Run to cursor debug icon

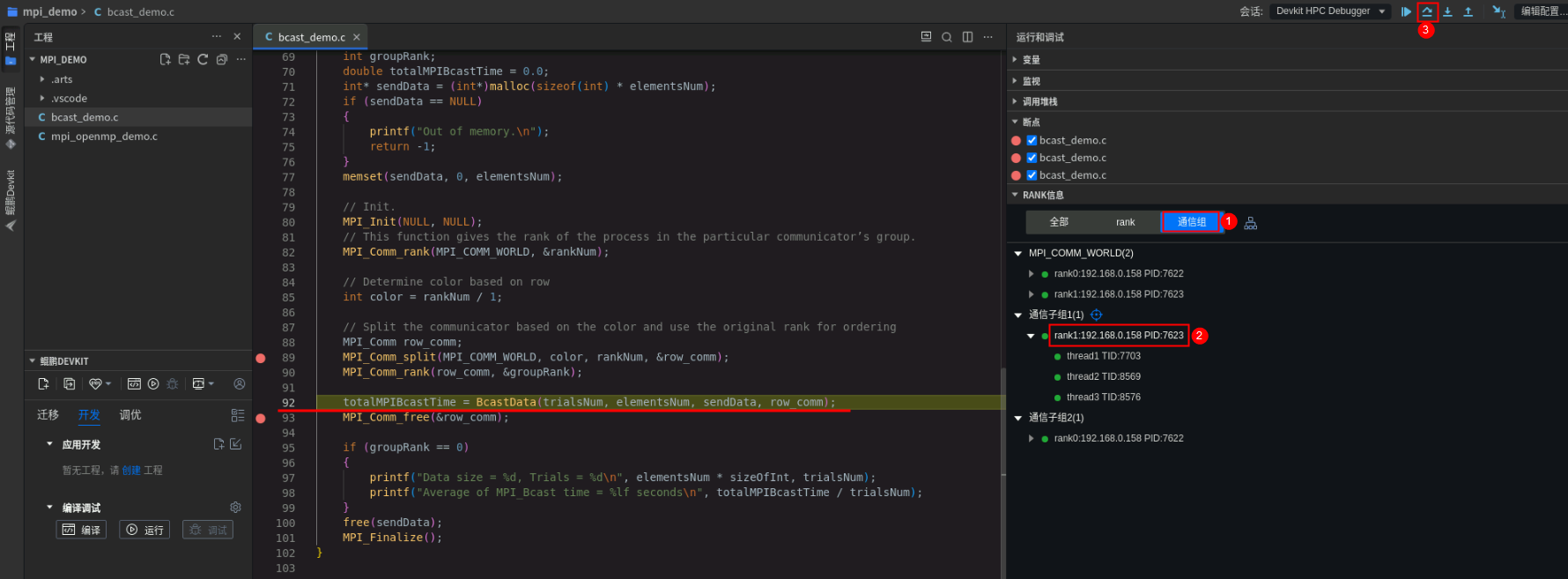click(x=1498, y=11)
